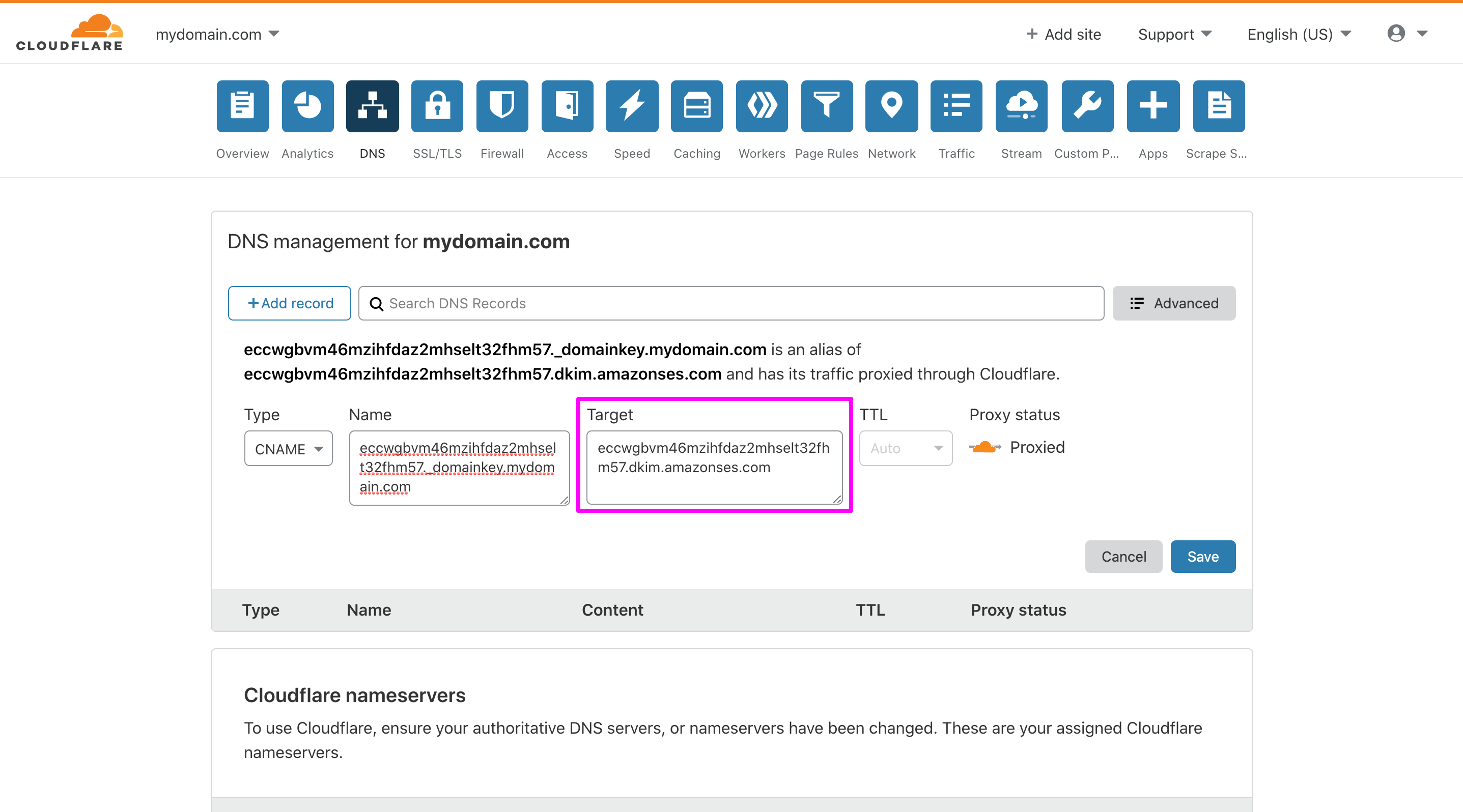This screenshot has width=1463, height=812.
Task: Click the Add record button
Action: (290, 302)
